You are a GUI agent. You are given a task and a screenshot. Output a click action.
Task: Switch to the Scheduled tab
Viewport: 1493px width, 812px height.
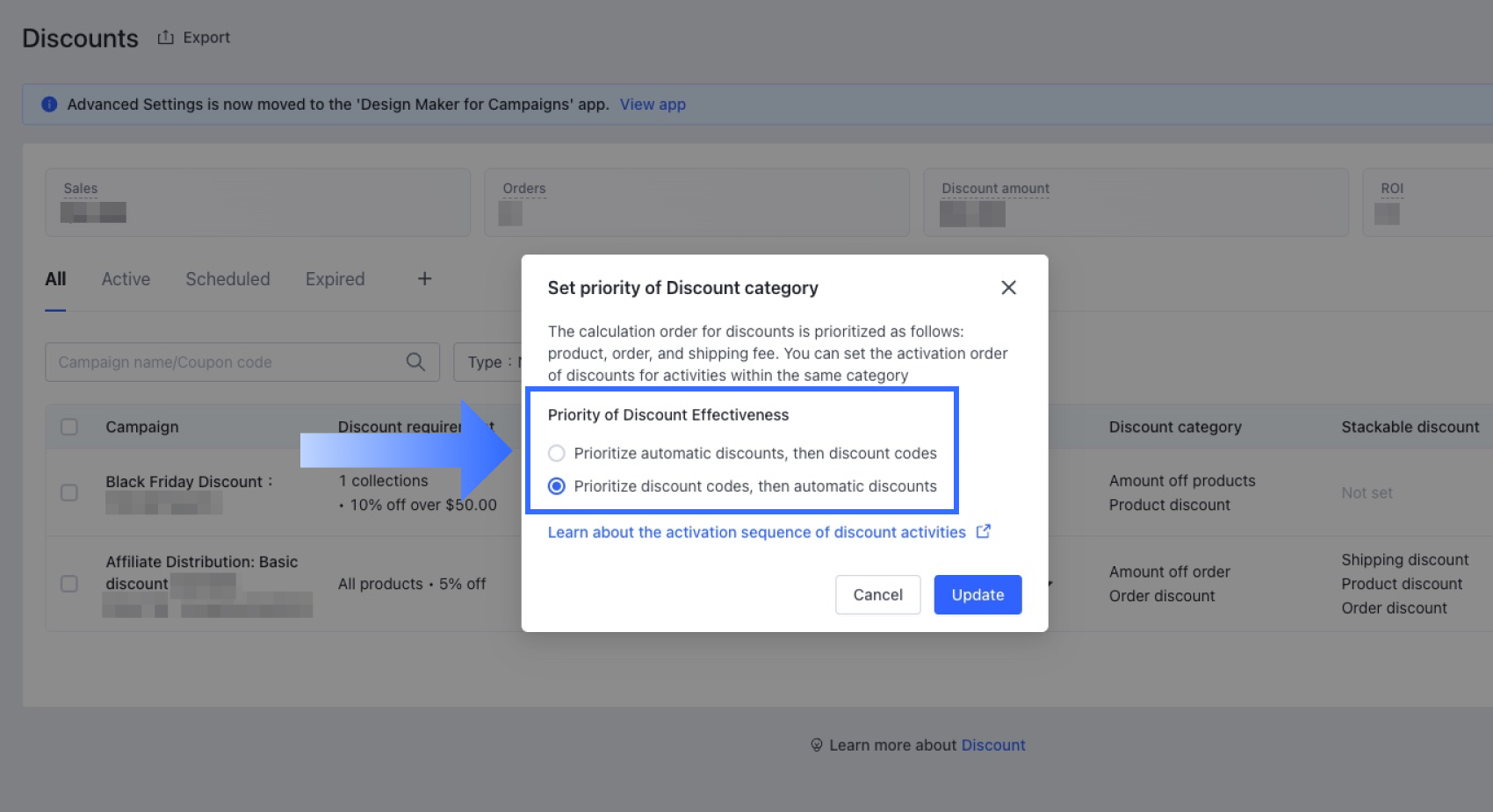point(227,279)
